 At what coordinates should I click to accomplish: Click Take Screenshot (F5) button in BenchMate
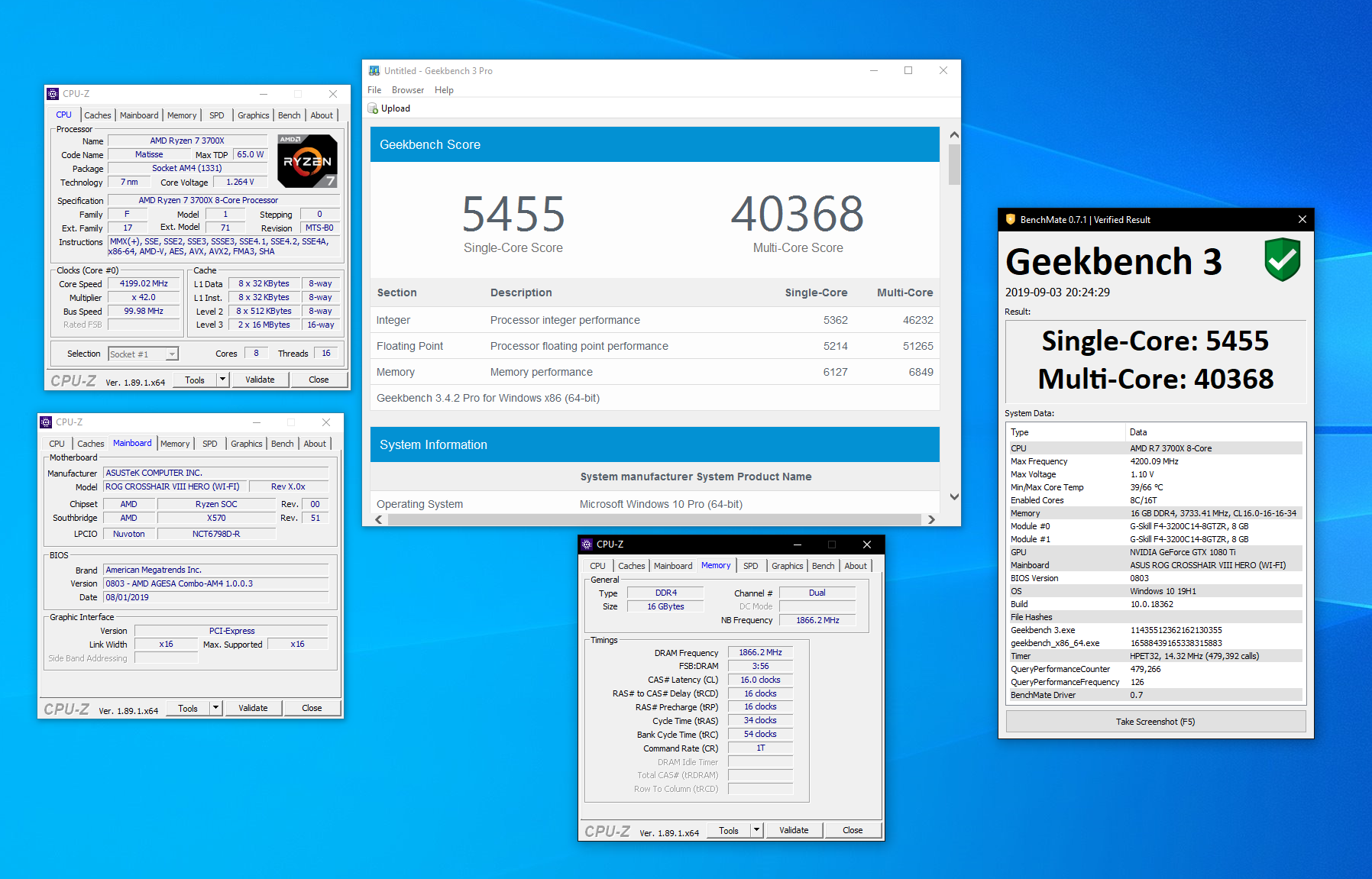[x=1155, y=722]
